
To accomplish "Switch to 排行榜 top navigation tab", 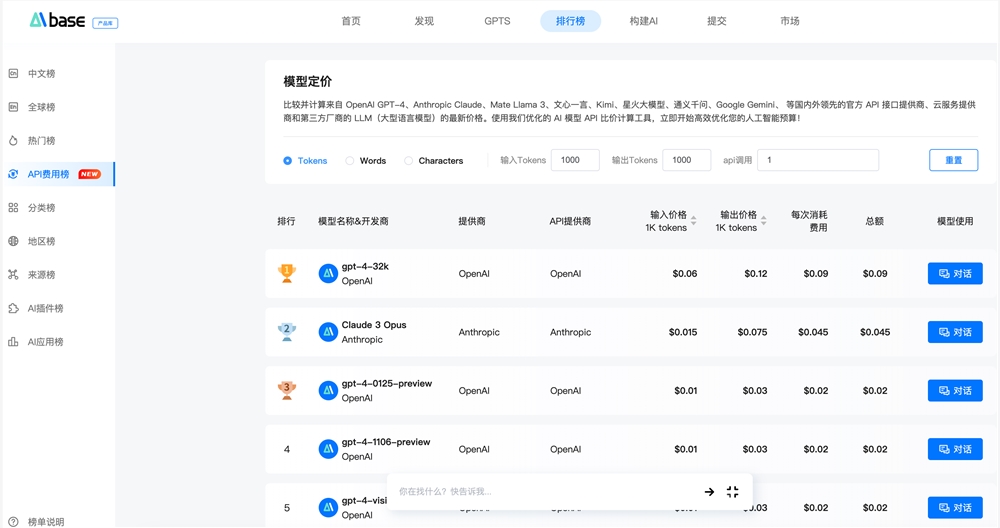I will pyautogui.click(x=570, y=21).
